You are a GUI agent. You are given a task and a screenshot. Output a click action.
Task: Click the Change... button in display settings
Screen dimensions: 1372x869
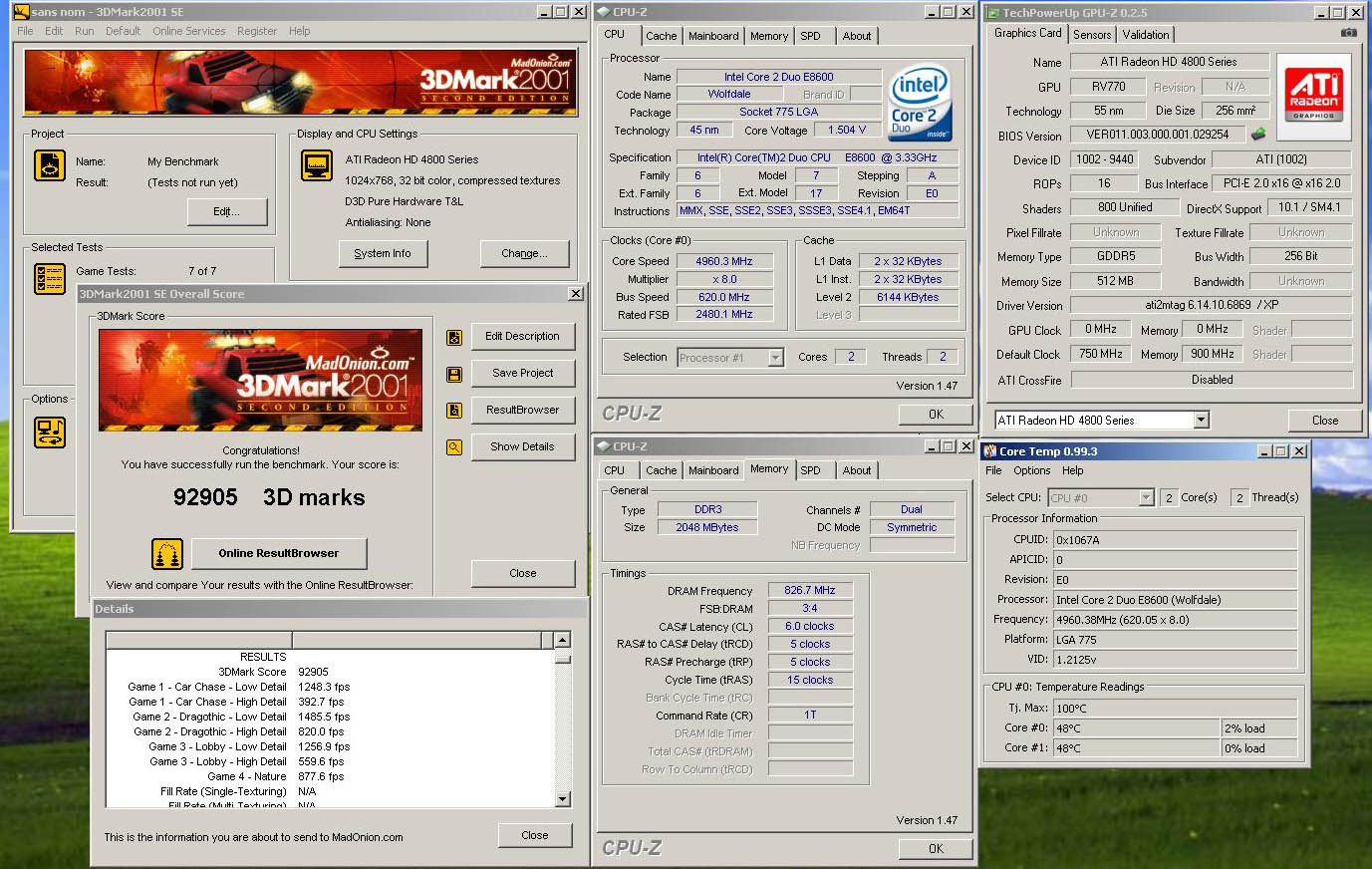[525, 254]
